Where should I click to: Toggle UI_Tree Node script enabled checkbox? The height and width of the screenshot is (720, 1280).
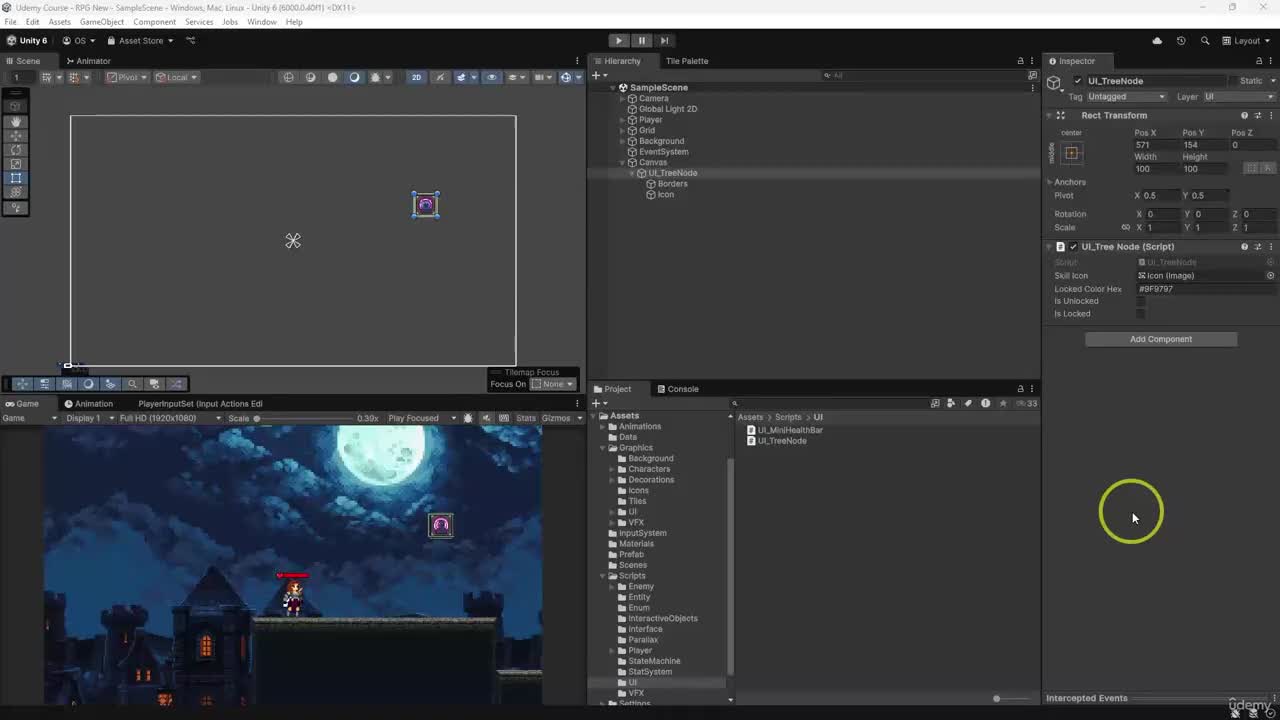tap(1073, 247)
